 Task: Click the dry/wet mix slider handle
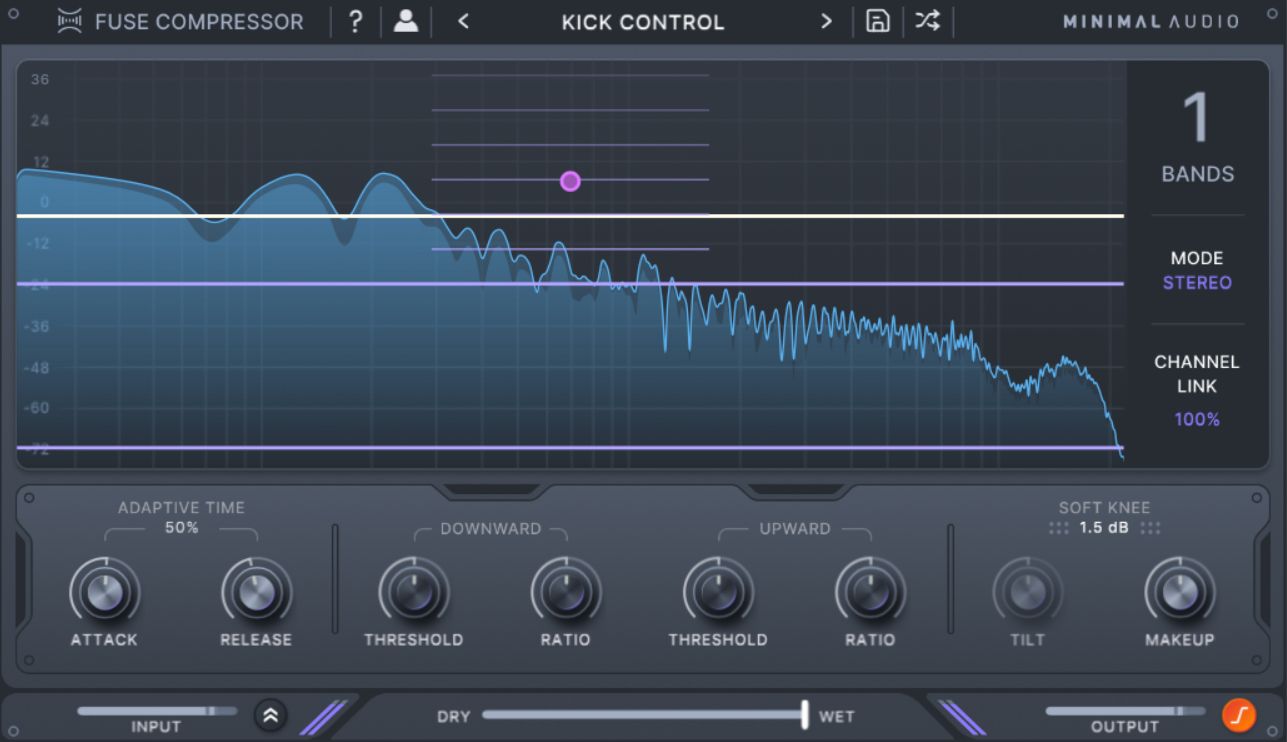pyautogui.click(x=804, y=714)
